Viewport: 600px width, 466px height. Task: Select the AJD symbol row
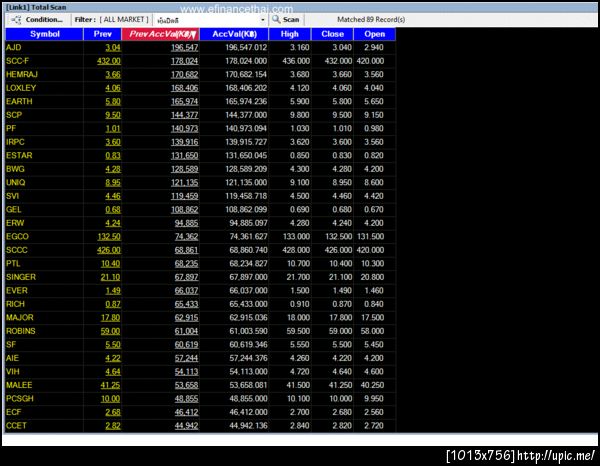pos(14,47)
